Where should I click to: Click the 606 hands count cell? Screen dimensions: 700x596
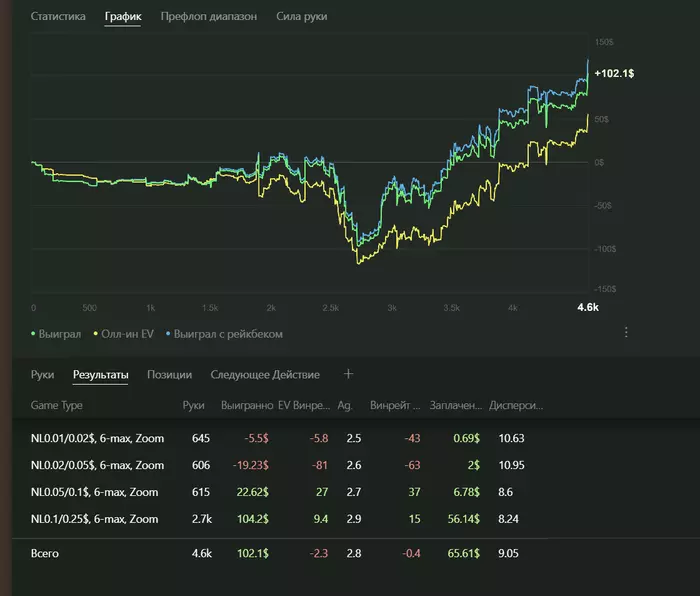(x=201, y=465)
